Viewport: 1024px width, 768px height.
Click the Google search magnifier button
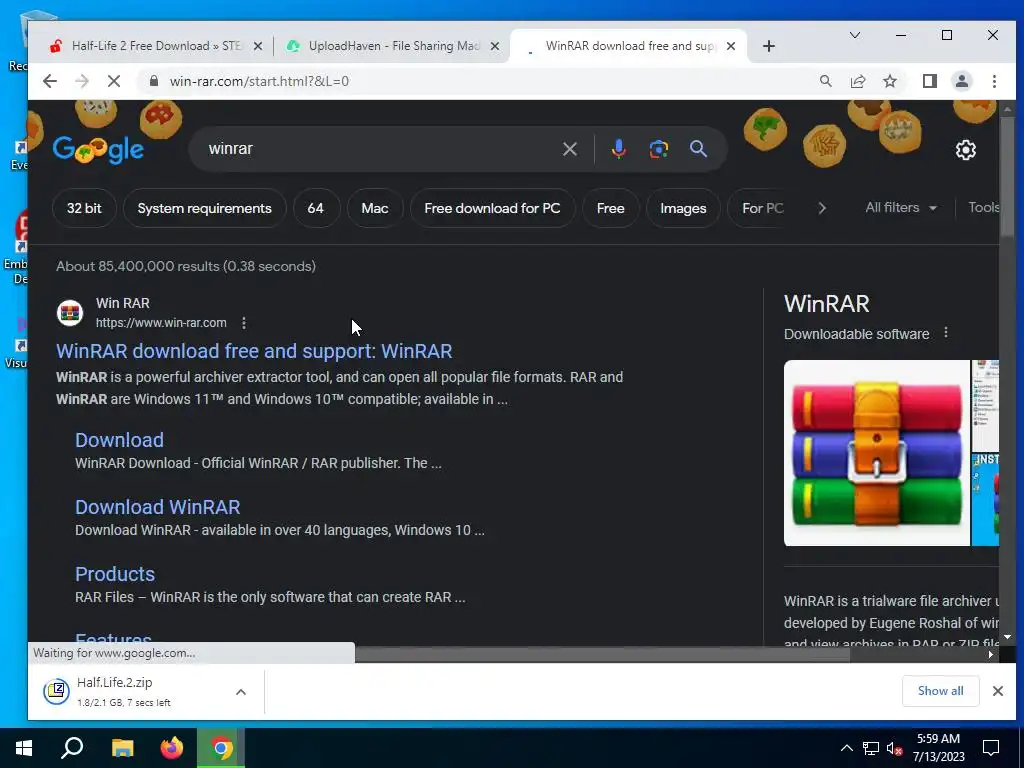coord(698,149)
